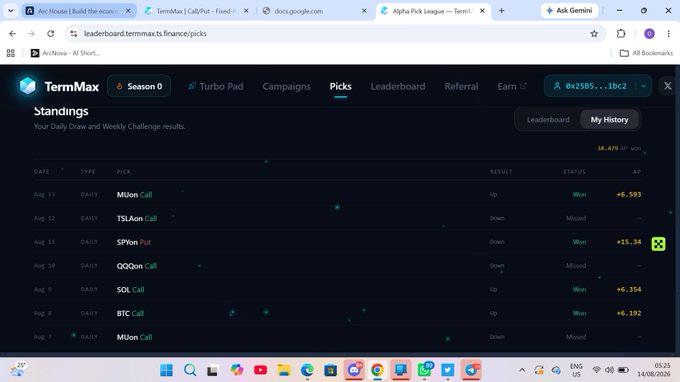This screenshot has height=382, width=680.
Task: Click the +15.34 AP value
Action: tap(628, 242)
